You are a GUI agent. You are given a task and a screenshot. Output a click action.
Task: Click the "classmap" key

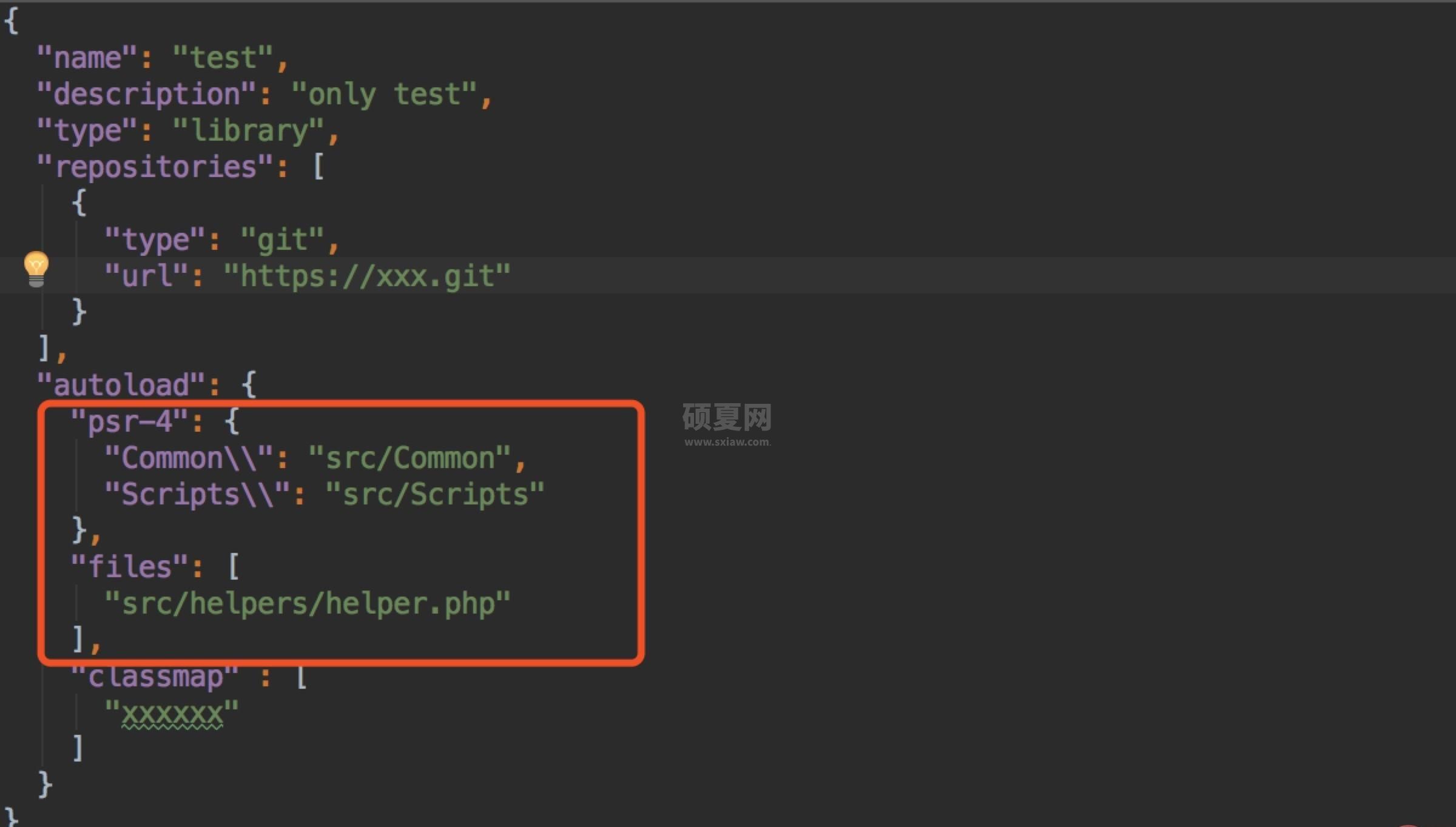[x=155, y=677]
